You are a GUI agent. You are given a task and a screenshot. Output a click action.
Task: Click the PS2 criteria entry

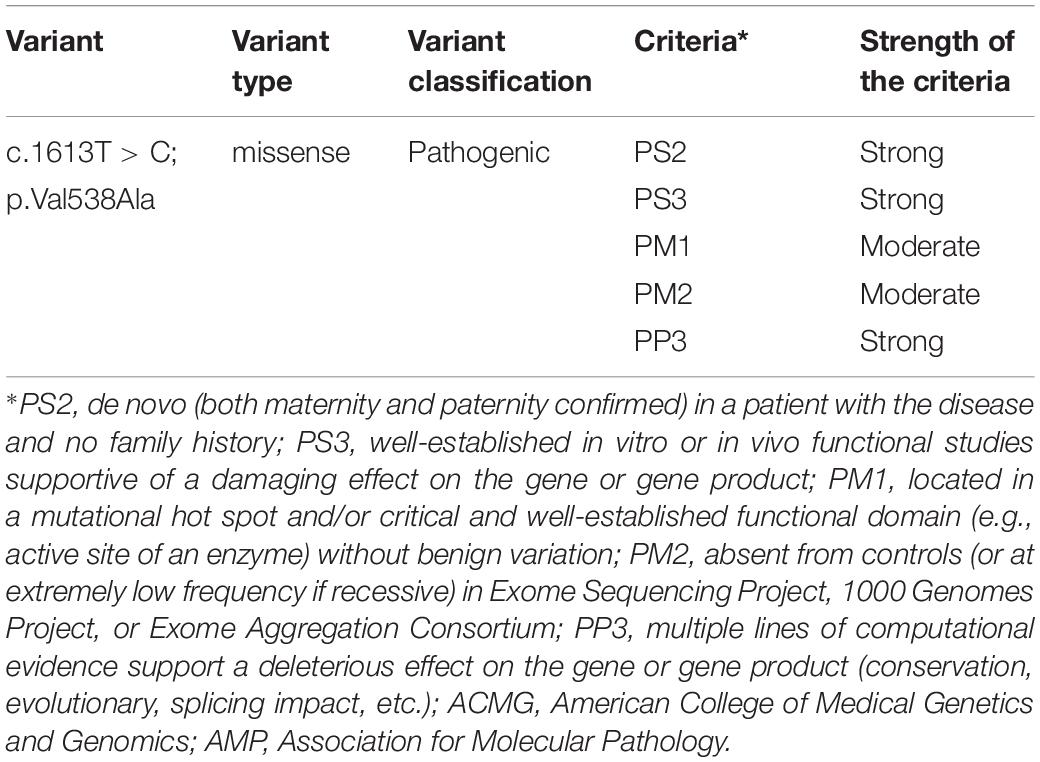click(660, 153)
